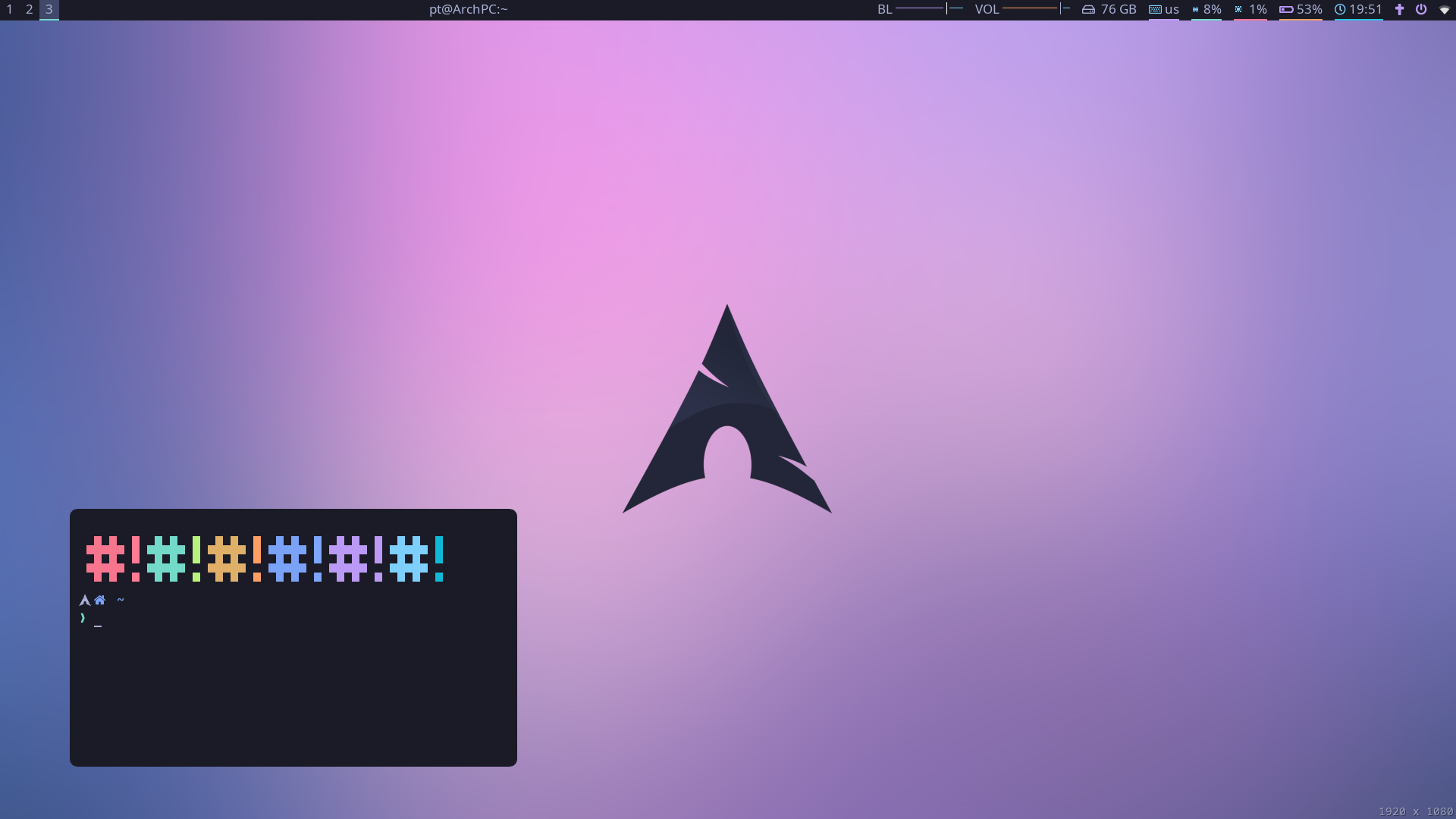Switch to workspace 2
The height and width of the screenshot is (819, 1456).
pos(30,10)
